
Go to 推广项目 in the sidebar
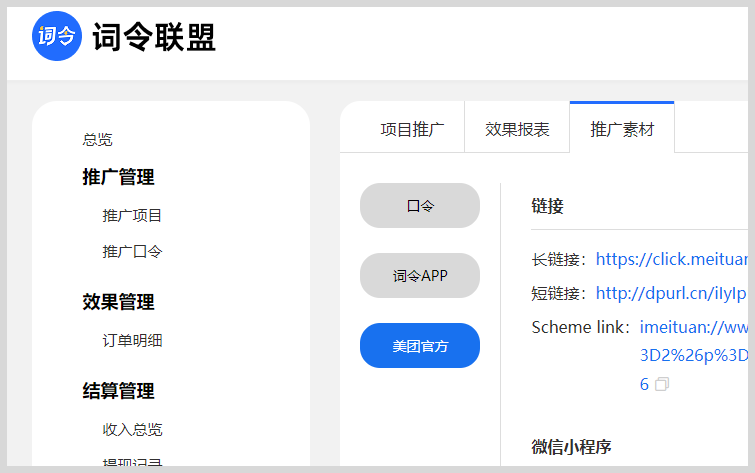click(132, 215)
